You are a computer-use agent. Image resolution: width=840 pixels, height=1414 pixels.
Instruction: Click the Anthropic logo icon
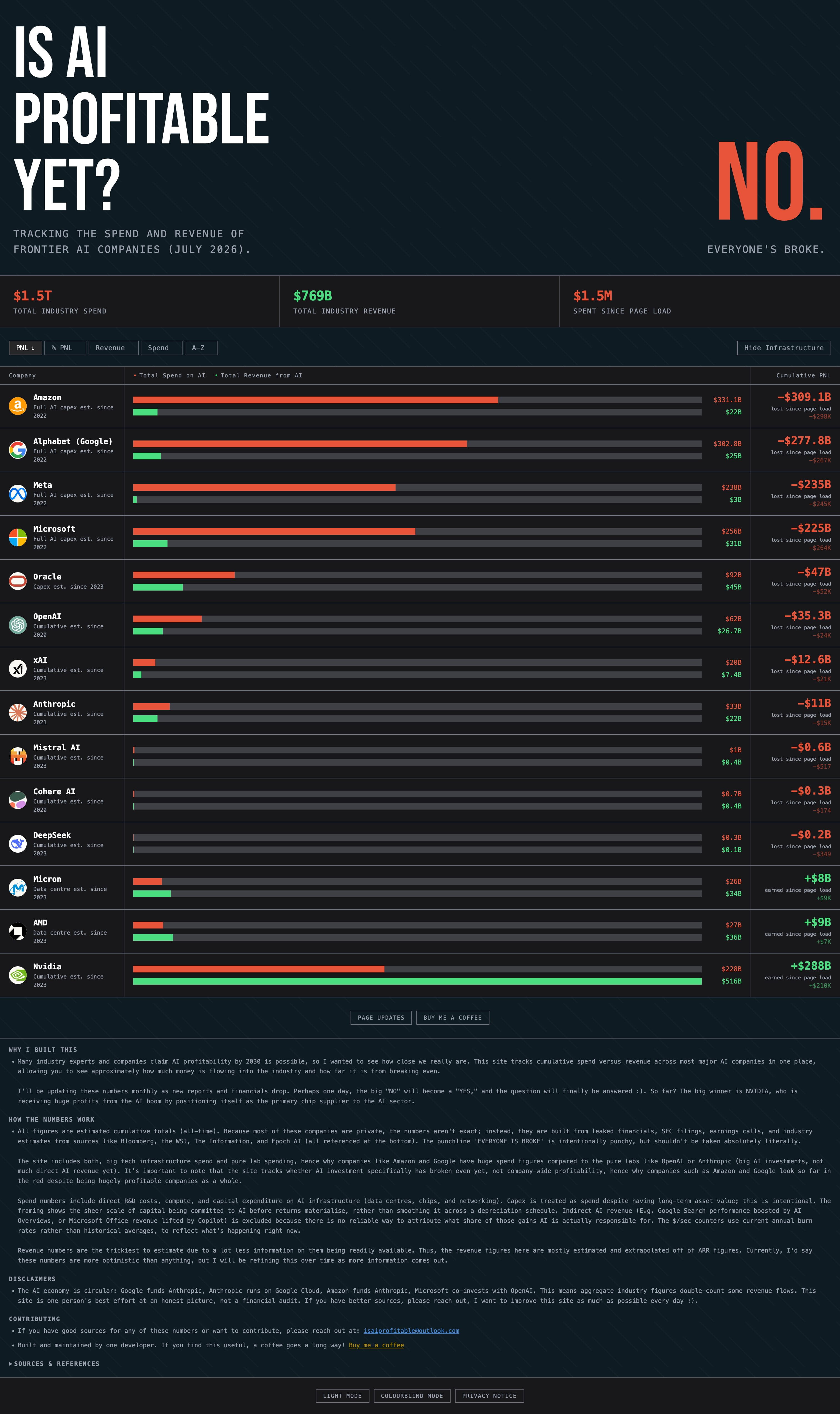pos(17,712)
